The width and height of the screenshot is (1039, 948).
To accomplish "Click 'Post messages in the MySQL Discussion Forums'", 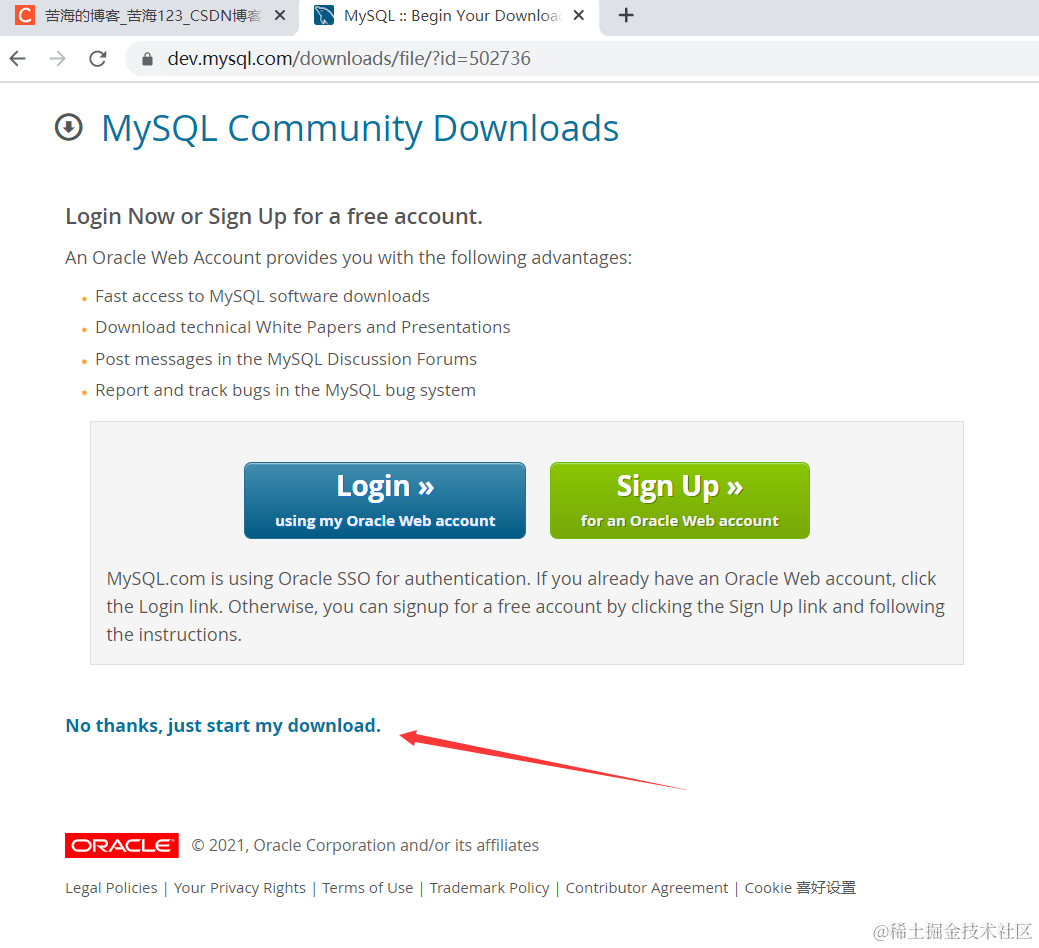I will point(286,359).
